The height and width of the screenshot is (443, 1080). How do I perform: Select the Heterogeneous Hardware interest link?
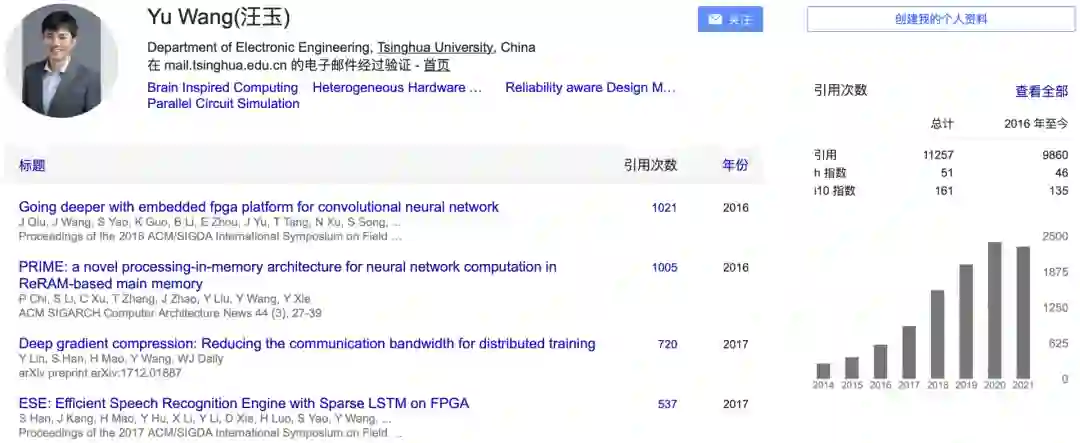397,87
